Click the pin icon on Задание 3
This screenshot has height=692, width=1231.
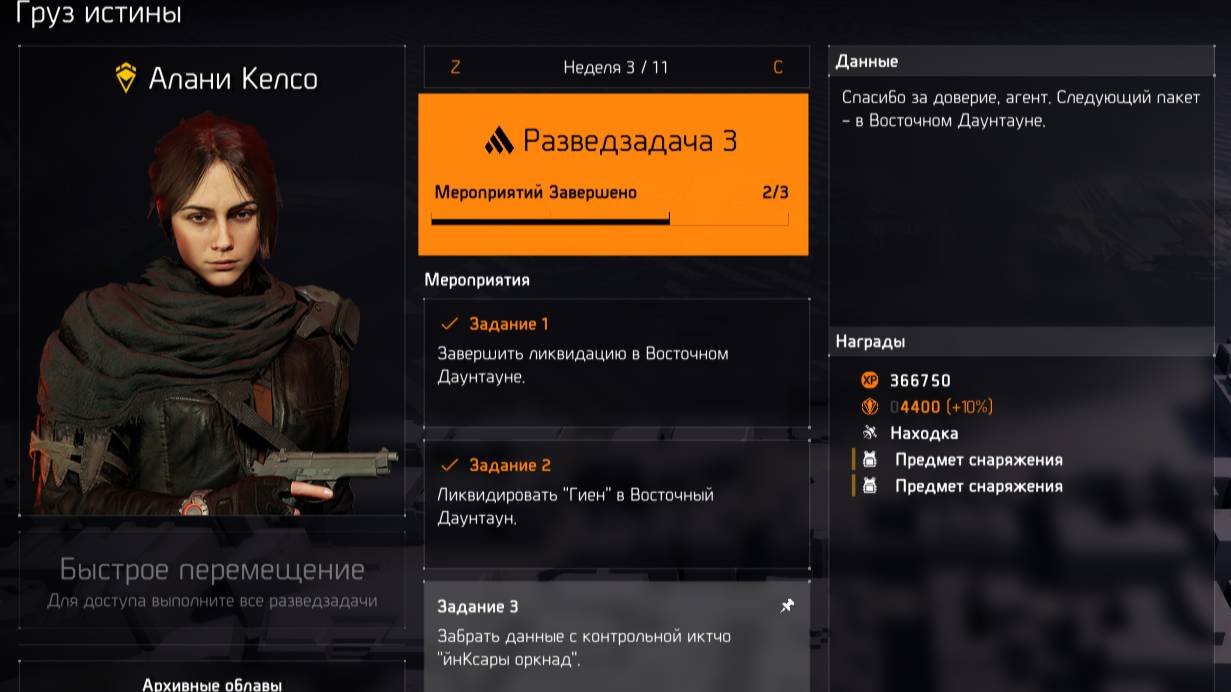point(787,606)
